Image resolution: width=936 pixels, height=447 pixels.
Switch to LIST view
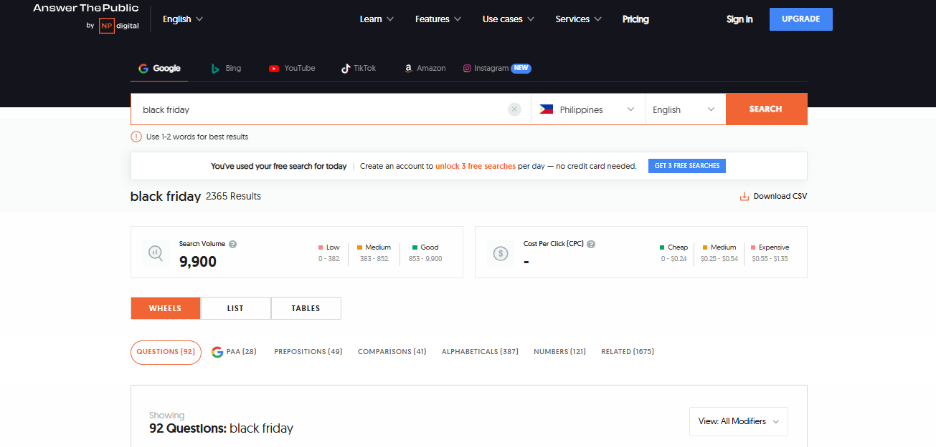pos(235,308)
